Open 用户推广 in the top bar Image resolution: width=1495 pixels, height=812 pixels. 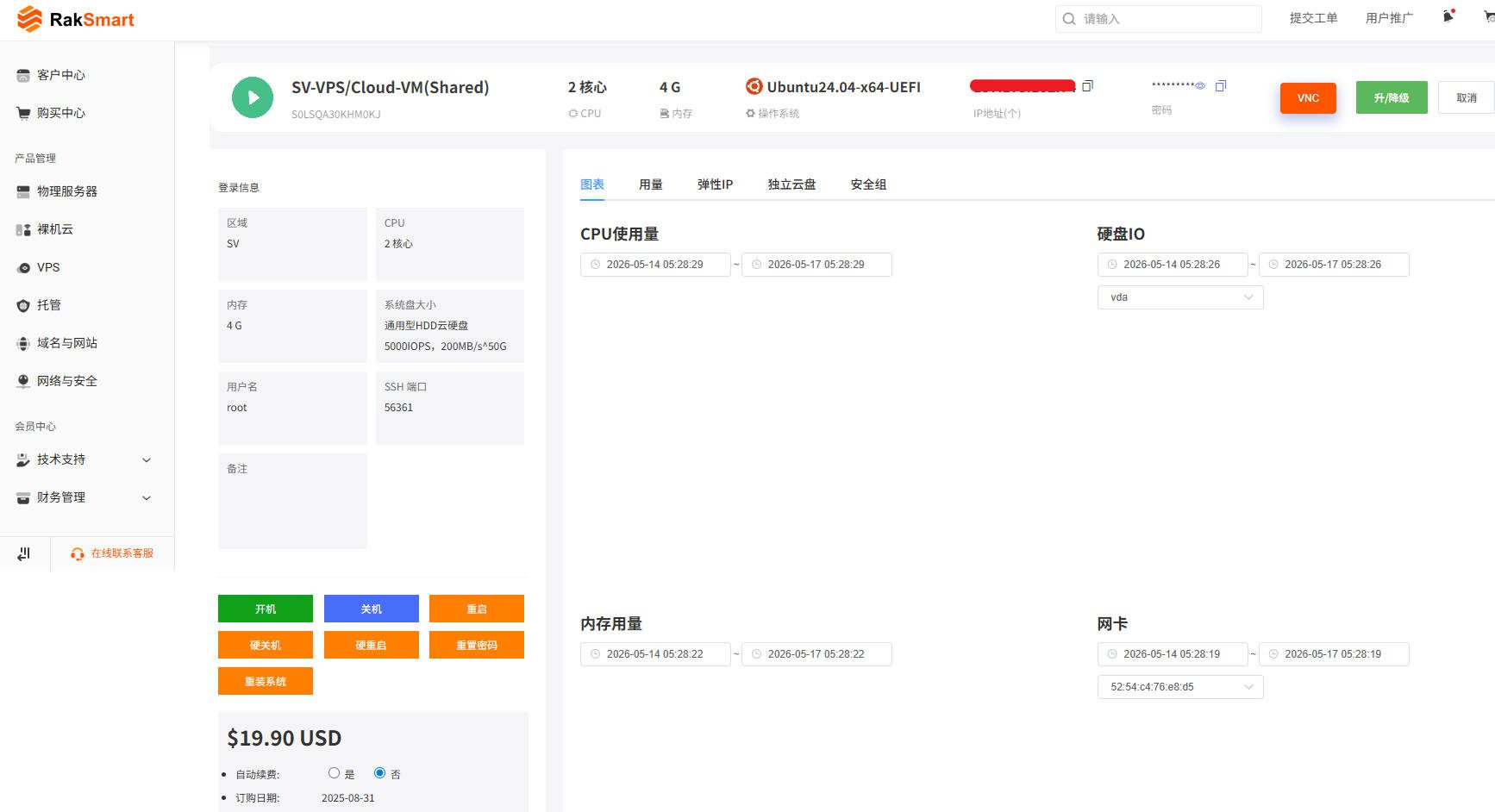tap(1389, 18)
